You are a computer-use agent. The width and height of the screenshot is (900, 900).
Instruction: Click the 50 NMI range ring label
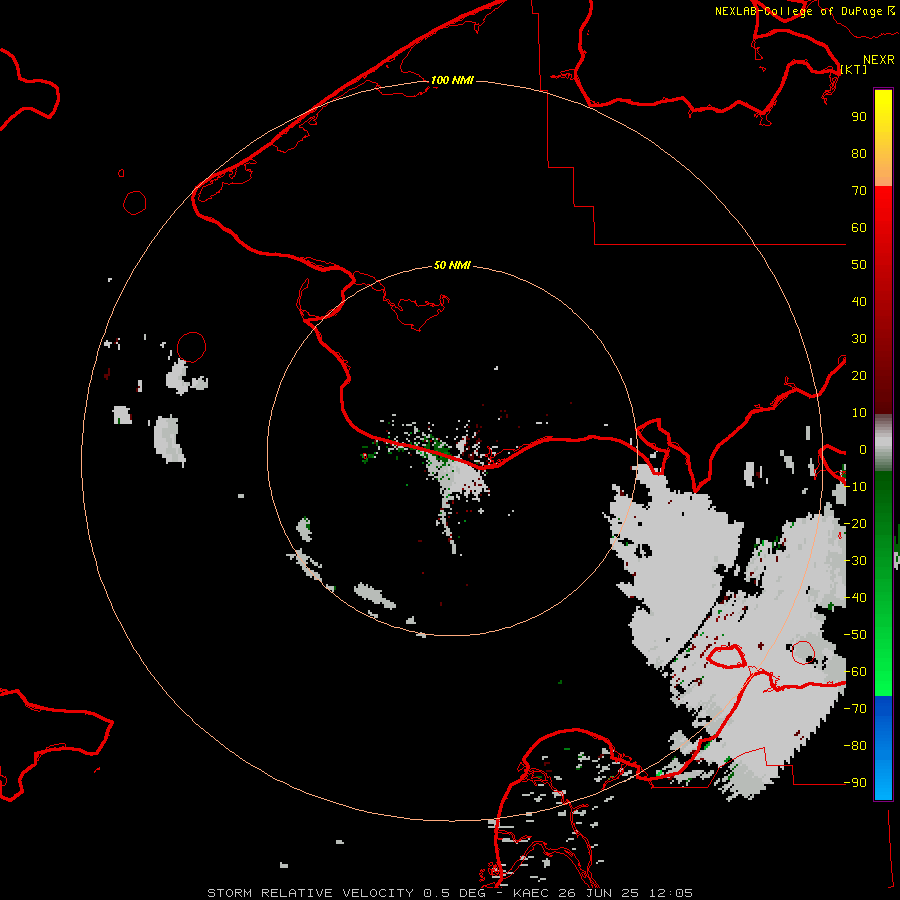452,265
